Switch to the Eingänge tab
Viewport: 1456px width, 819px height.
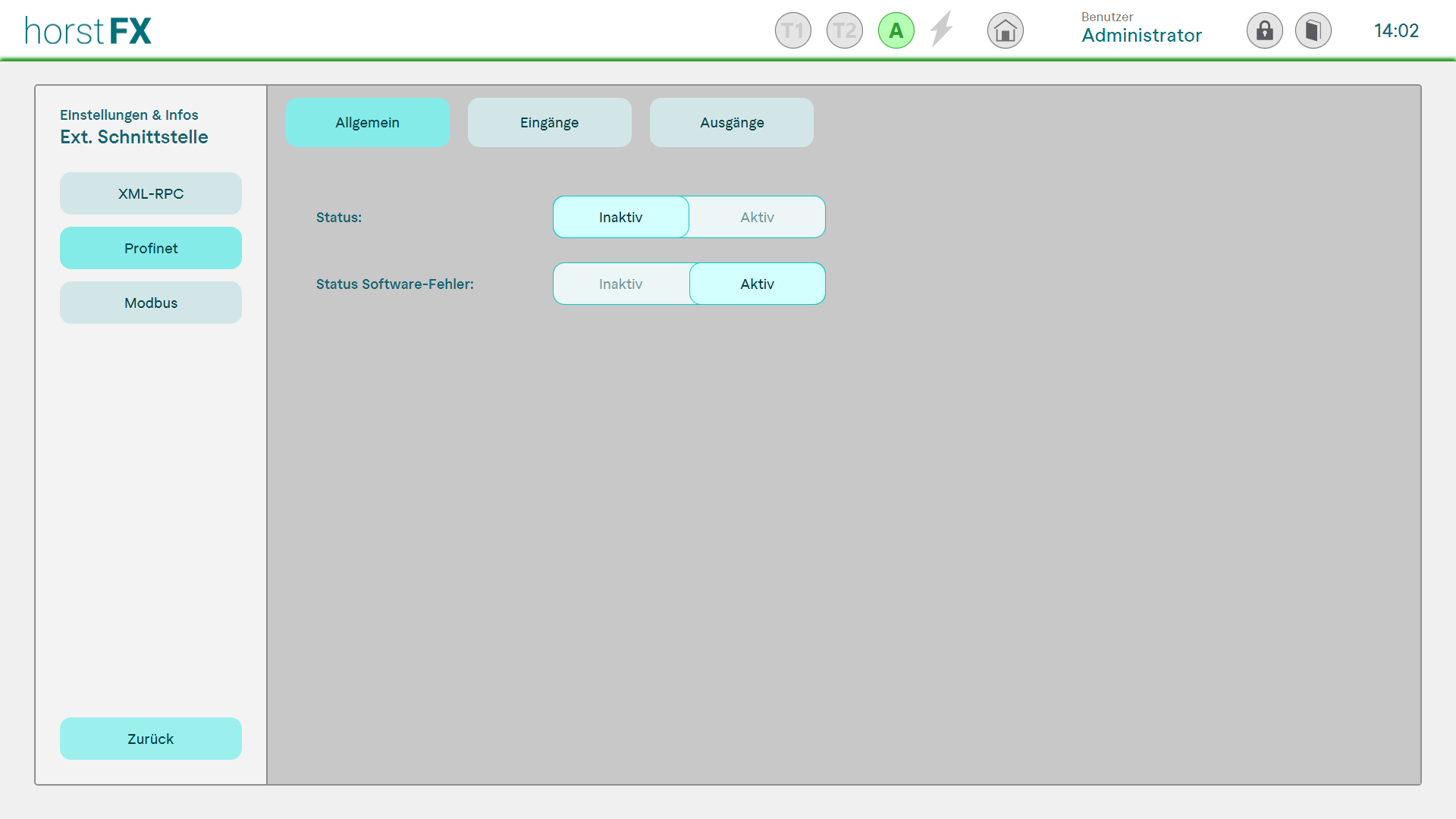coord(549,123)
